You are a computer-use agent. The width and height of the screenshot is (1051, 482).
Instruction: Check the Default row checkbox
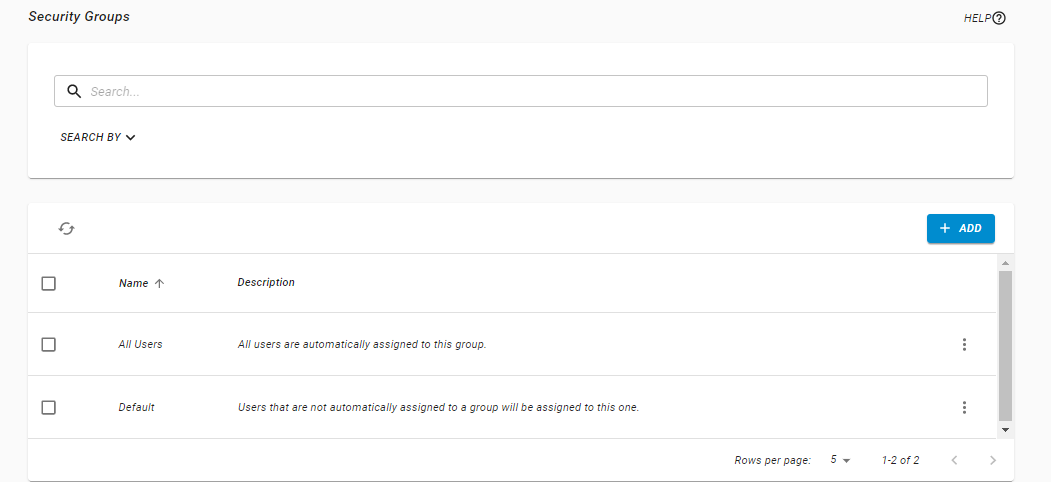48,408
